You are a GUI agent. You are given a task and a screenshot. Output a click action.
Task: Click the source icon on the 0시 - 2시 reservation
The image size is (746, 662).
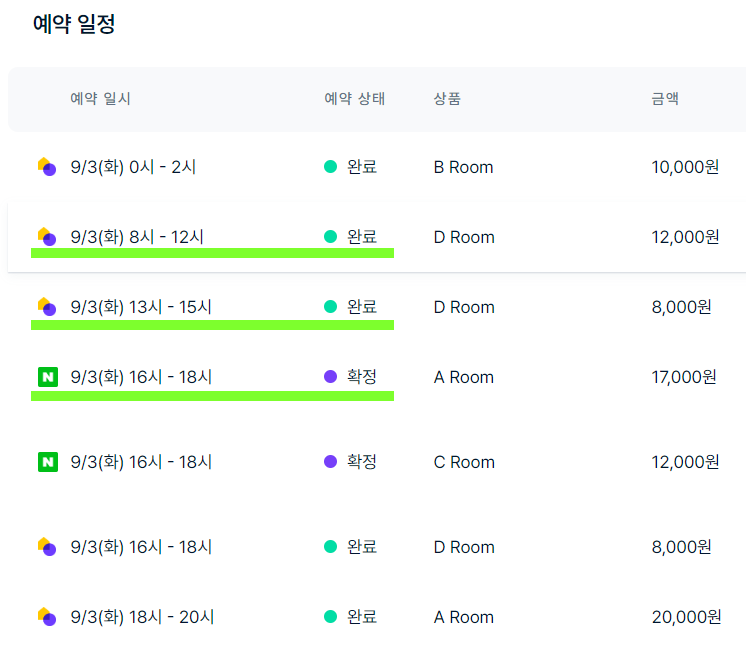(x=47, y=167)
